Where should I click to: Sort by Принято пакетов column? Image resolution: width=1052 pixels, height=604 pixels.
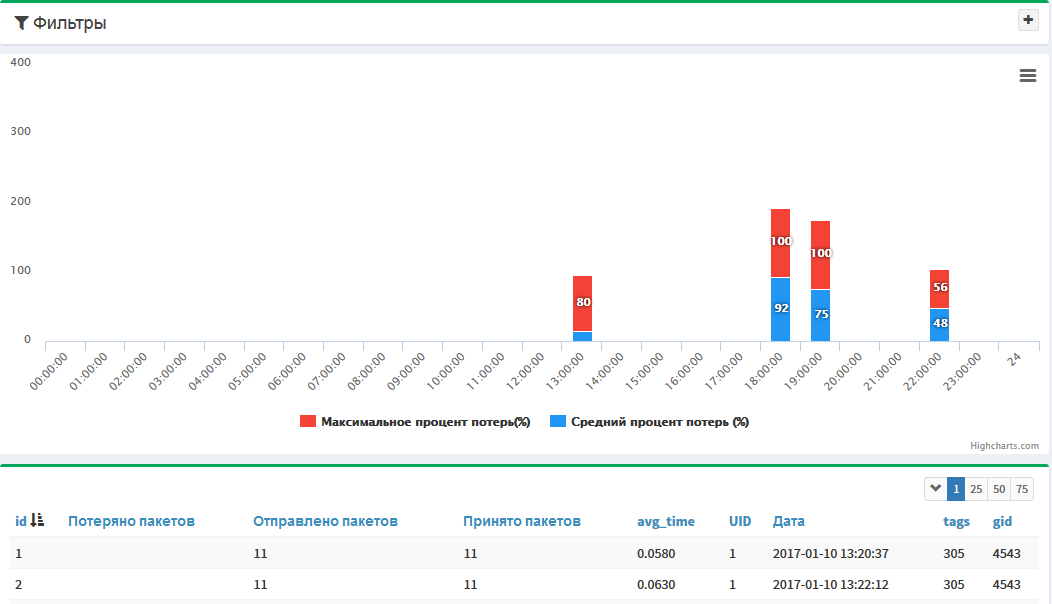tap(522, 521)
